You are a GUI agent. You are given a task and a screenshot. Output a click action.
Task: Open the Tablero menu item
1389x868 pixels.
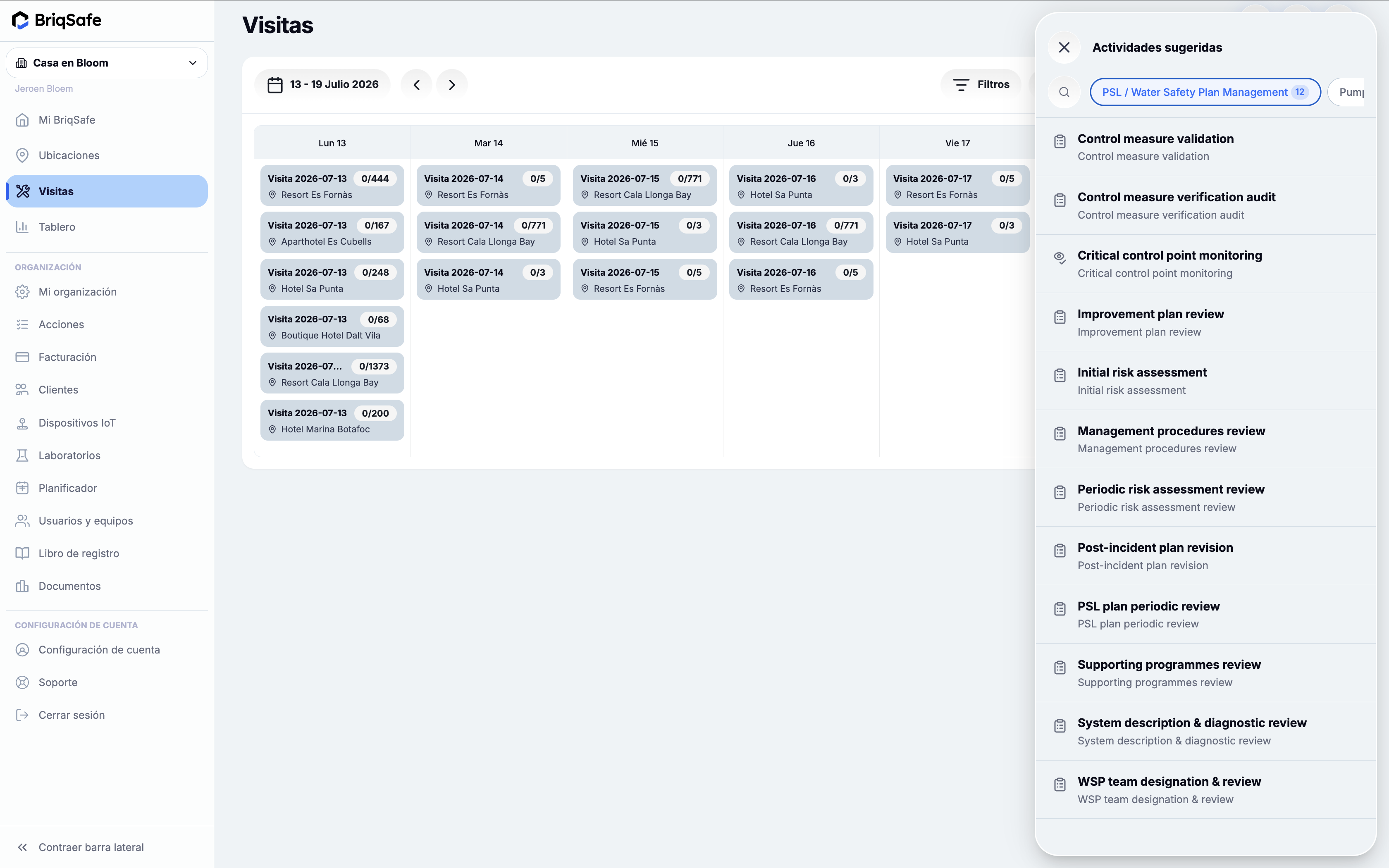(x=107, y=227)
